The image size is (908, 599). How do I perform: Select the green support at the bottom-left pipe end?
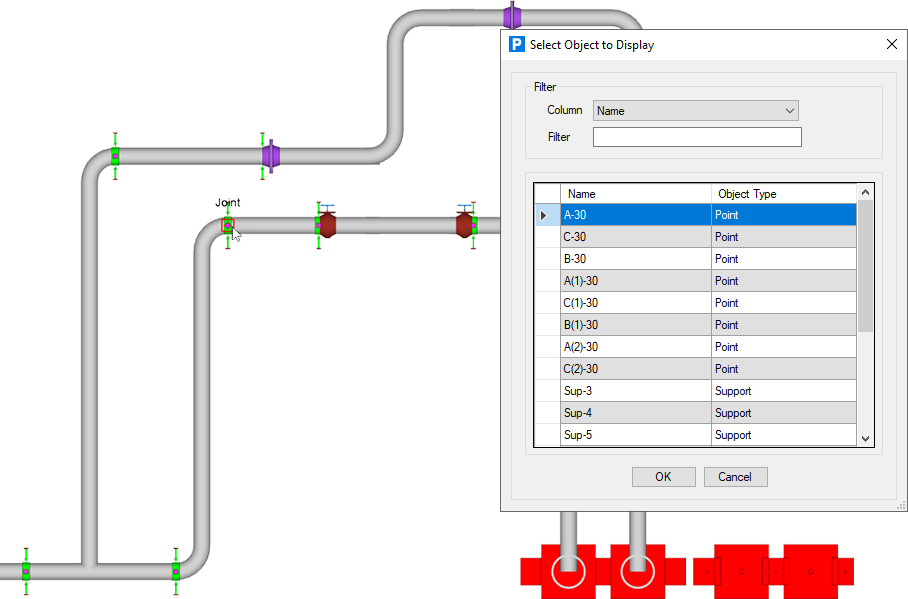pos(26,571)
